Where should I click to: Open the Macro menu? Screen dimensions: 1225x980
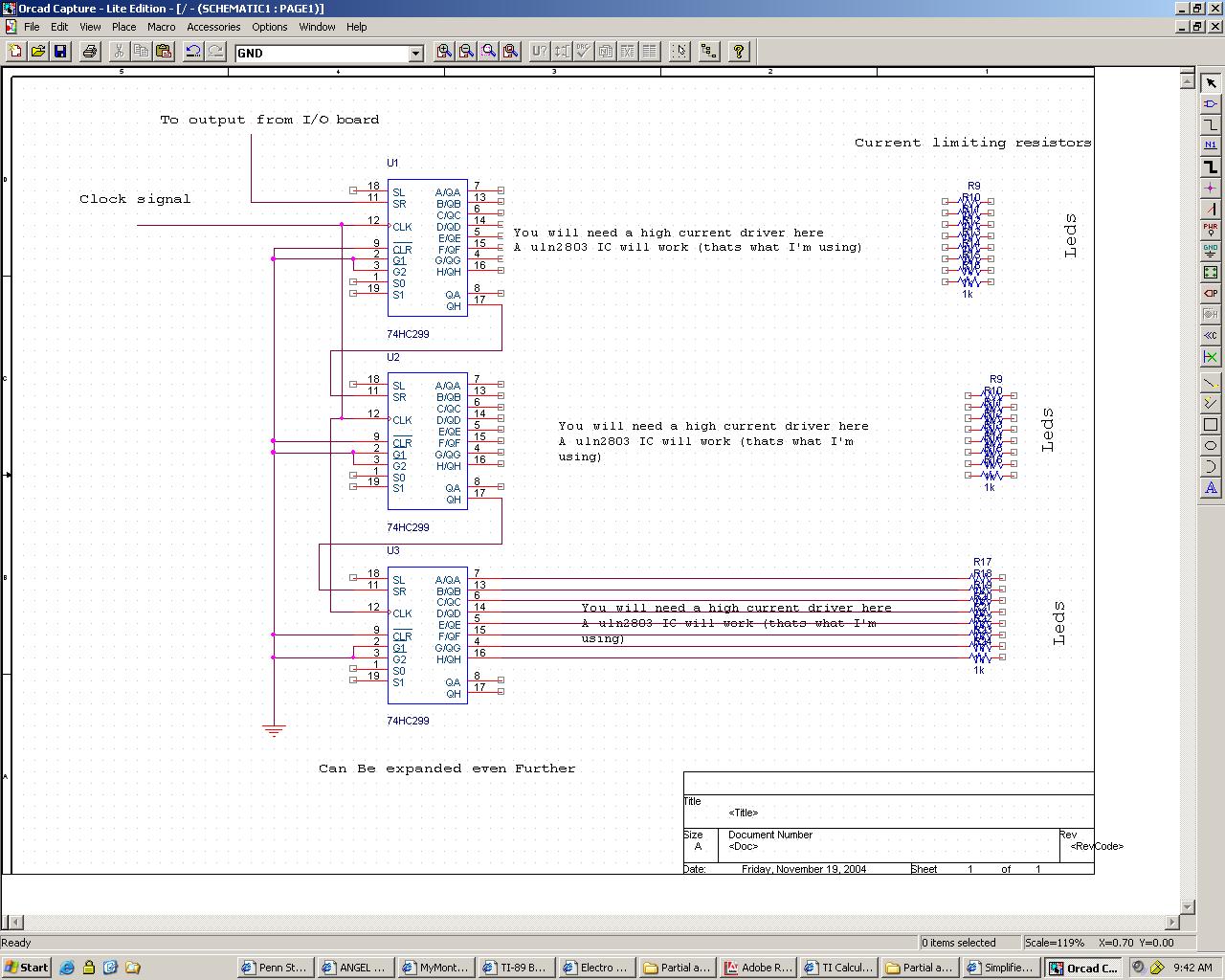pyautogui.click(x=161, y=27)
